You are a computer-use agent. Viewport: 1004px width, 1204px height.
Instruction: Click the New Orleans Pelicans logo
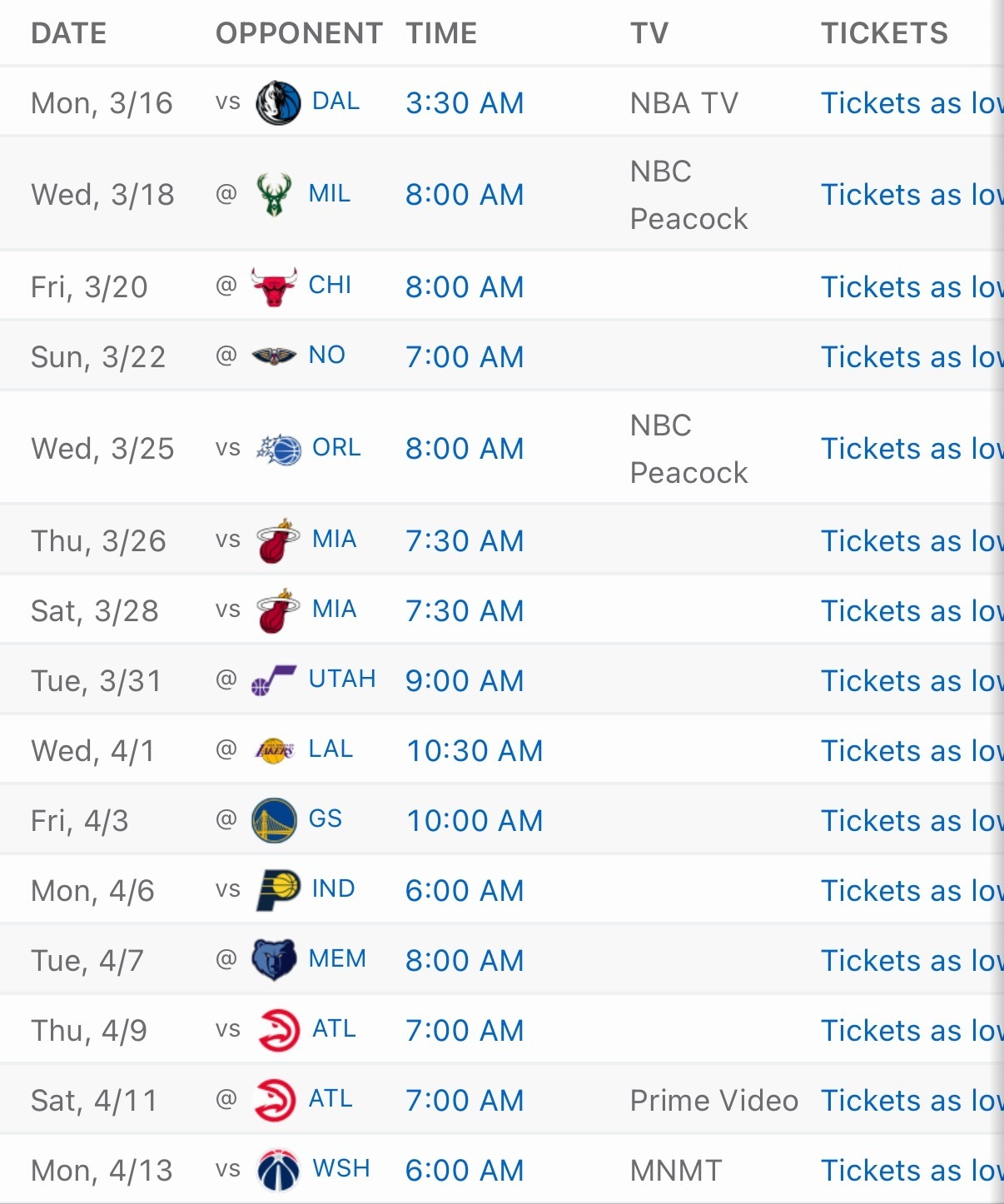click(x=274, y=356)
